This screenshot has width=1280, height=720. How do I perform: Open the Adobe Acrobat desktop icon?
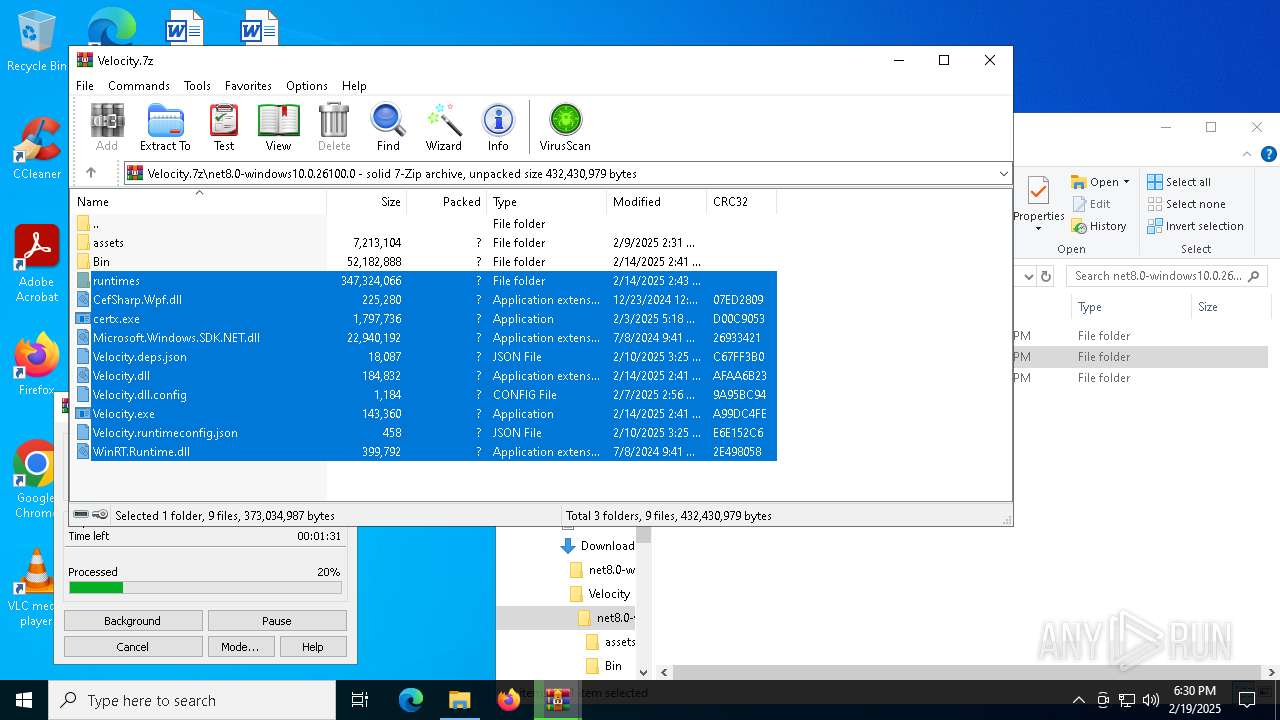(x=36, y=263)
